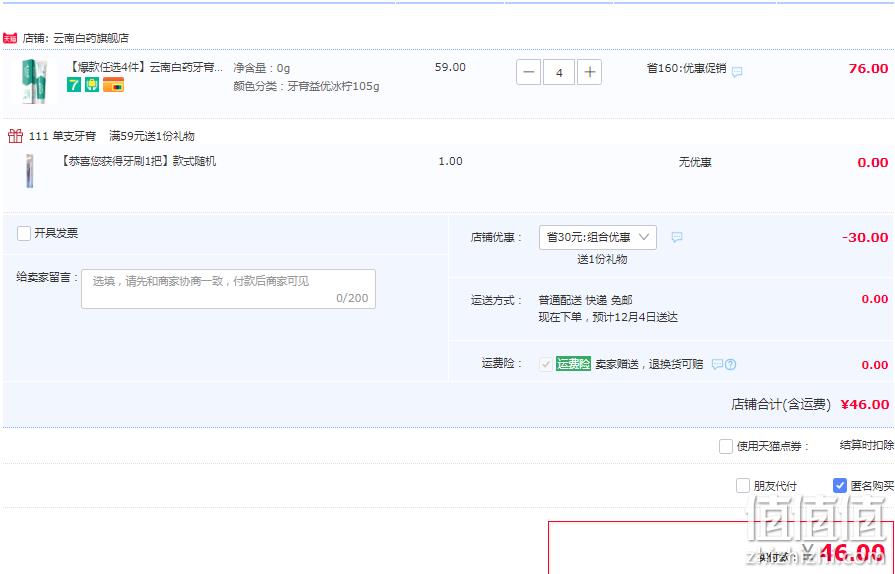Click the 满59元送1份礼物 promotion text

coord(152,136)
